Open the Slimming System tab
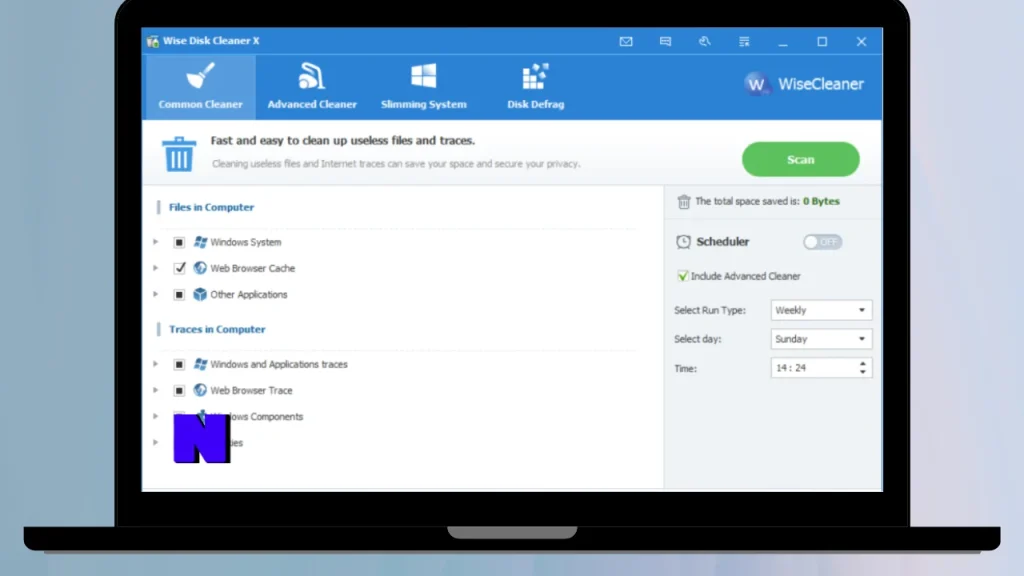The image size is (1024, 576). (x=424, y=87)
